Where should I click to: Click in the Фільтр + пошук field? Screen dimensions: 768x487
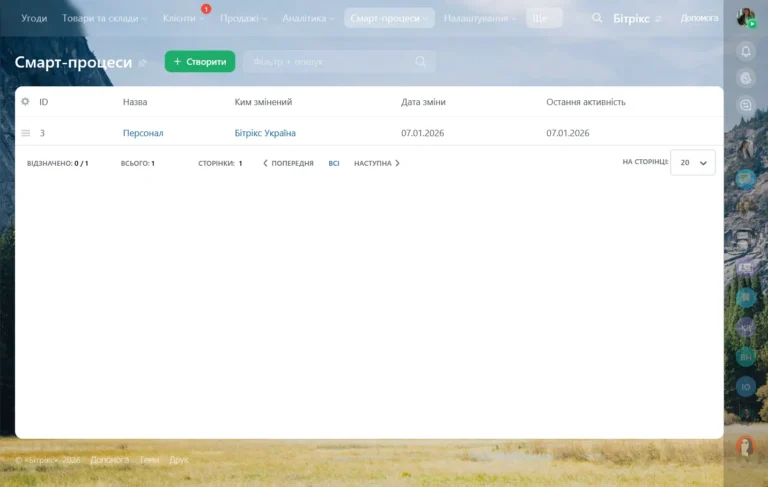pyautogui.click(x=330, y=62)
